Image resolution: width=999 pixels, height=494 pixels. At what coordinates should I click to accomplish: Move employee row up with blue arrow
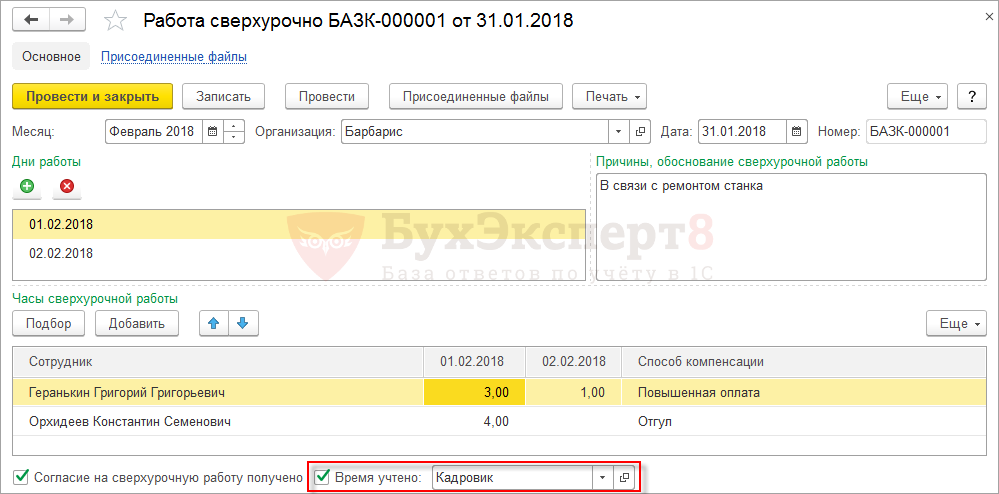(x=214, y=323)
